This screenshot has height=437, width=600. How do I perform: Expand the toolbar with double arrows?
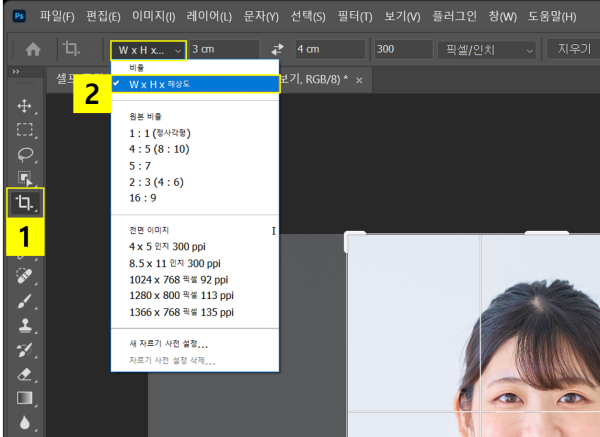tap(16, 72)
